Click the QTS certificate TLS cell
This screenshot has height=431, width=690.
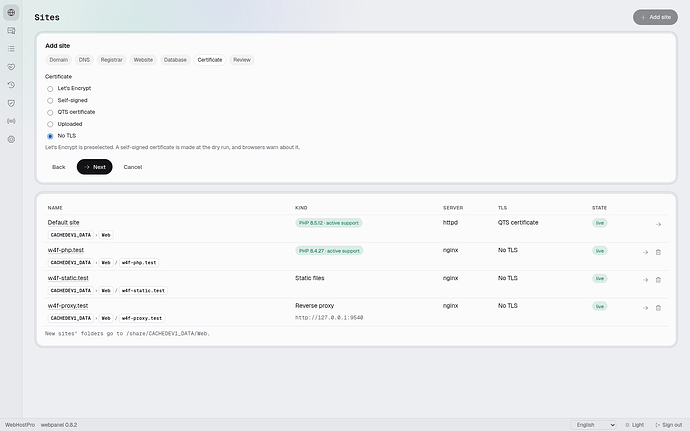(518, 223)
